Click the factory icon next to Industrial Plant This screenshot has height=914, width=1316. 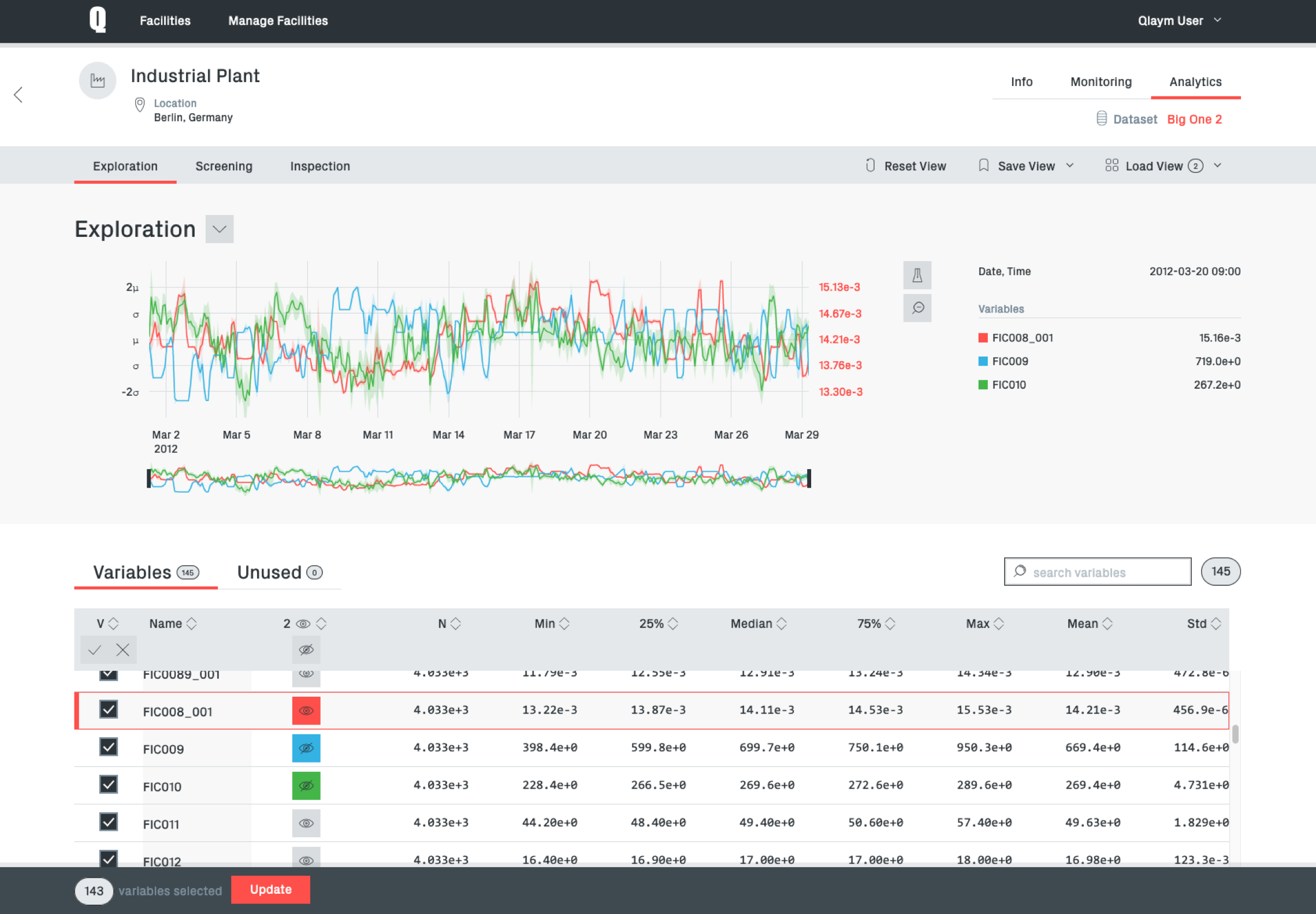point(98,81)
